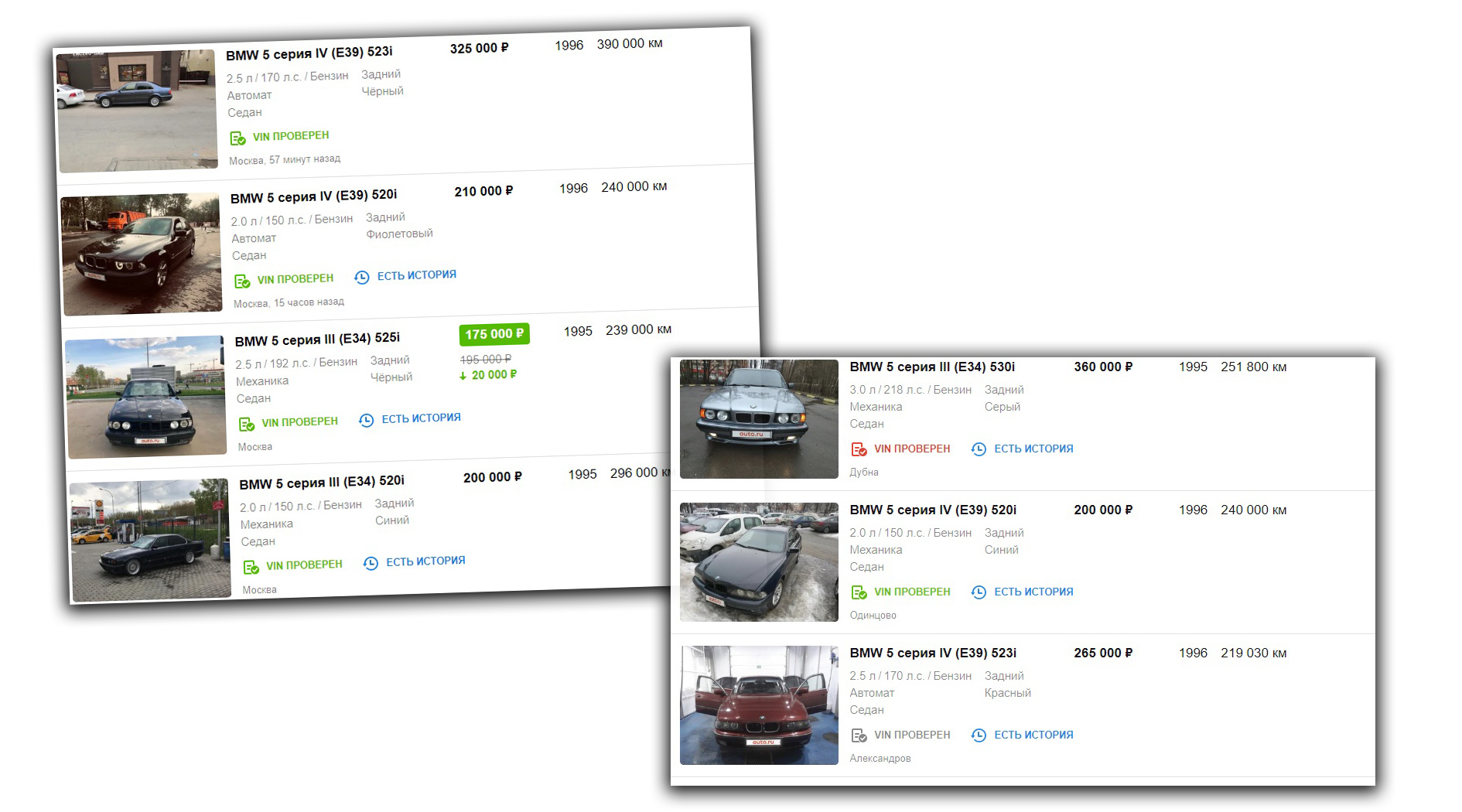Click the green VIN check icon on the 325 000 ₽ listing
Screen dimensions: 1462x812
pos(237,138)
